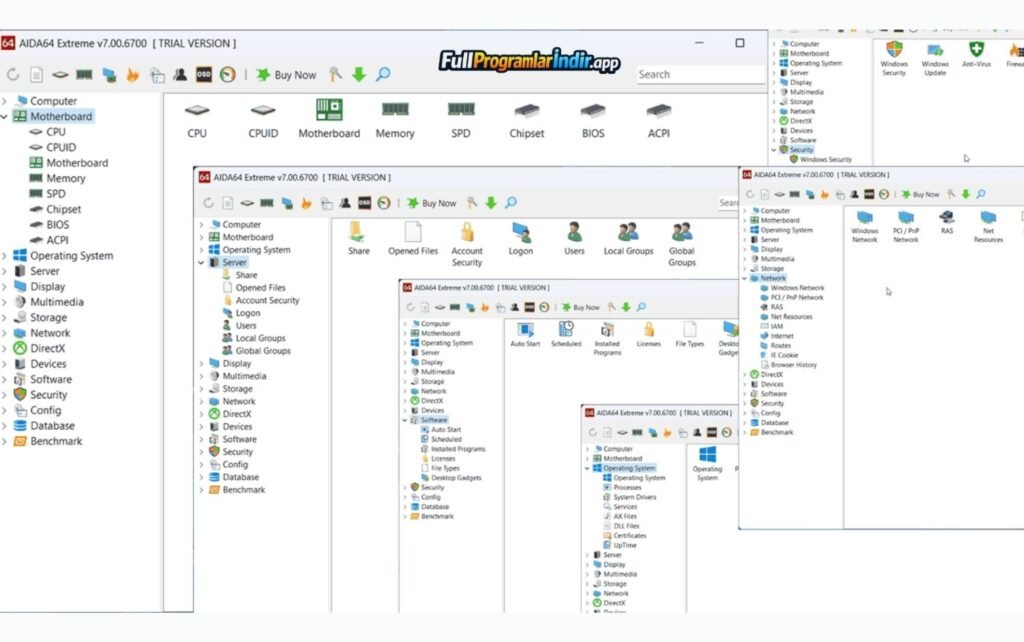
Task: Collapse the Motherboard node in the leftmost tree
Action: tap(5, 117)
